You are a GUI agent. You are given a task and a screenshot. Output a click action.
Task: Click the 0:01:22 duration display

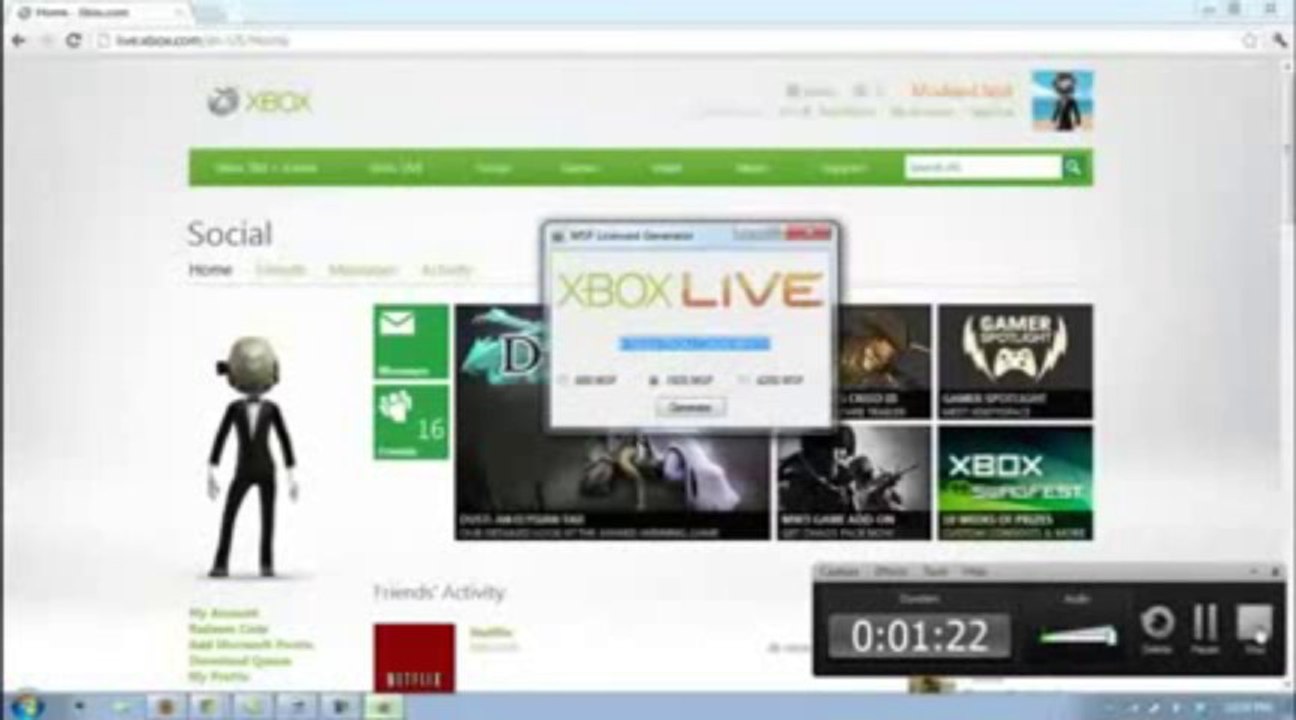[919, 636]
